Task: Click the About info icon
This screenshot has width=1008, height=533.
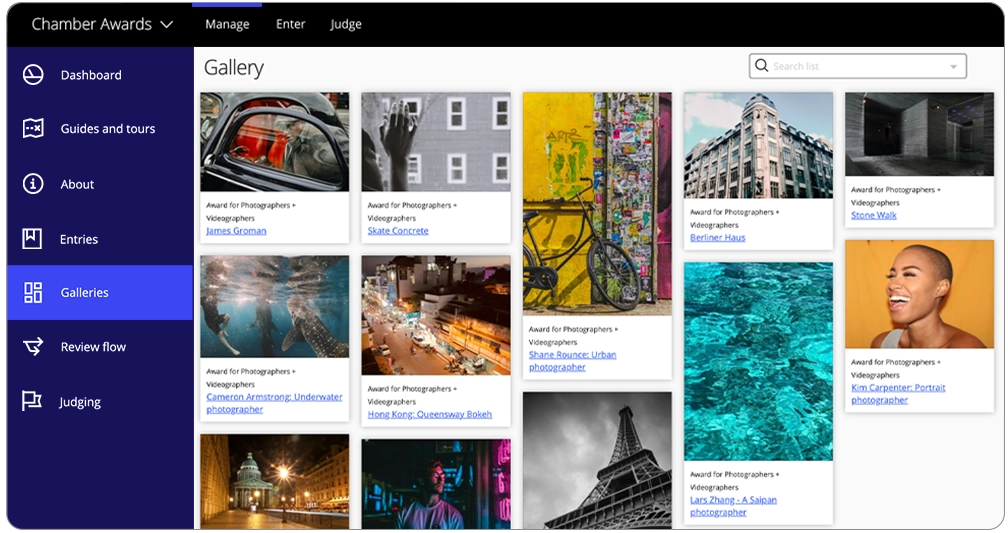Action: point(33,184)
